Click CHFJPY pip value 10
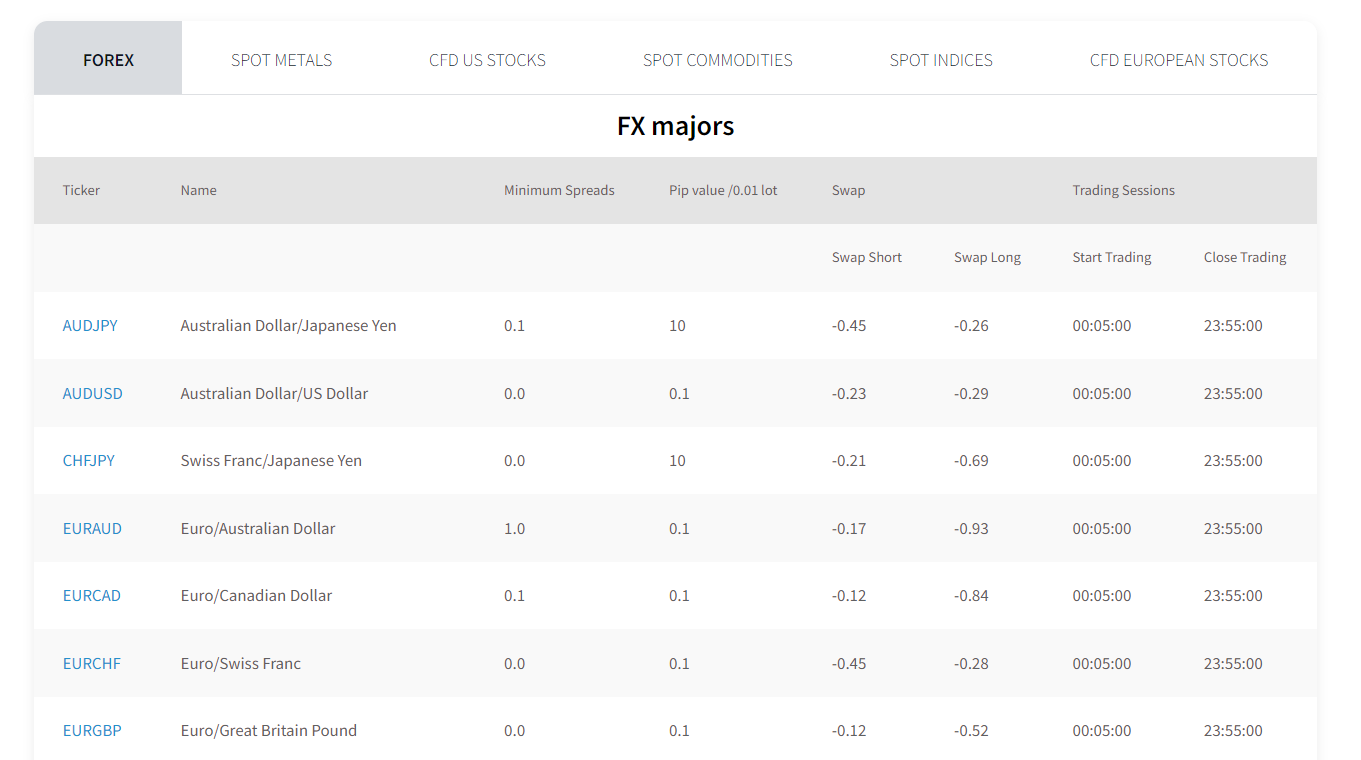The height and width of the screenshot is (760, 1361). [677, 461]
